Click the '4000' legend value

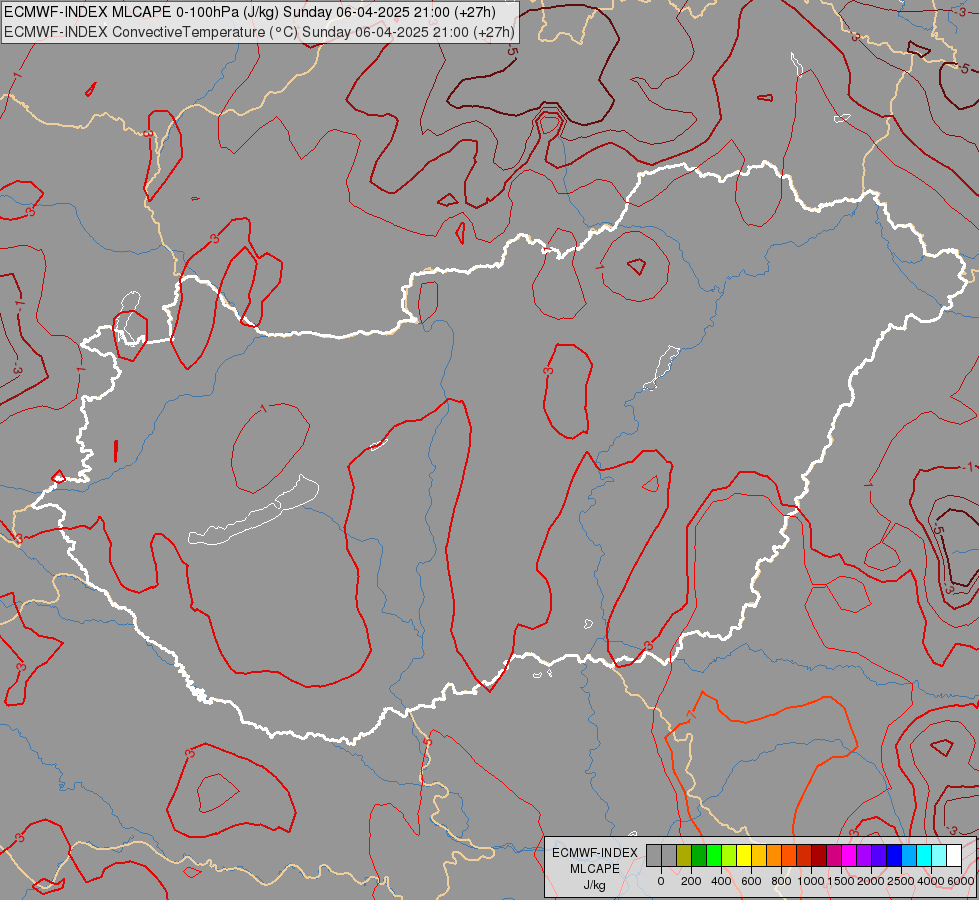931,881
